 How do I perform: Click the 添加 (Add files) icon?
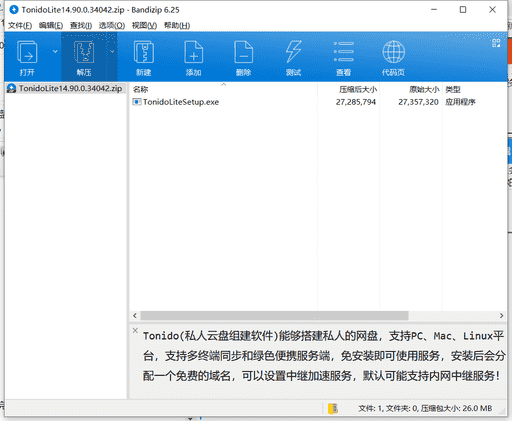[x=194, y=52]
